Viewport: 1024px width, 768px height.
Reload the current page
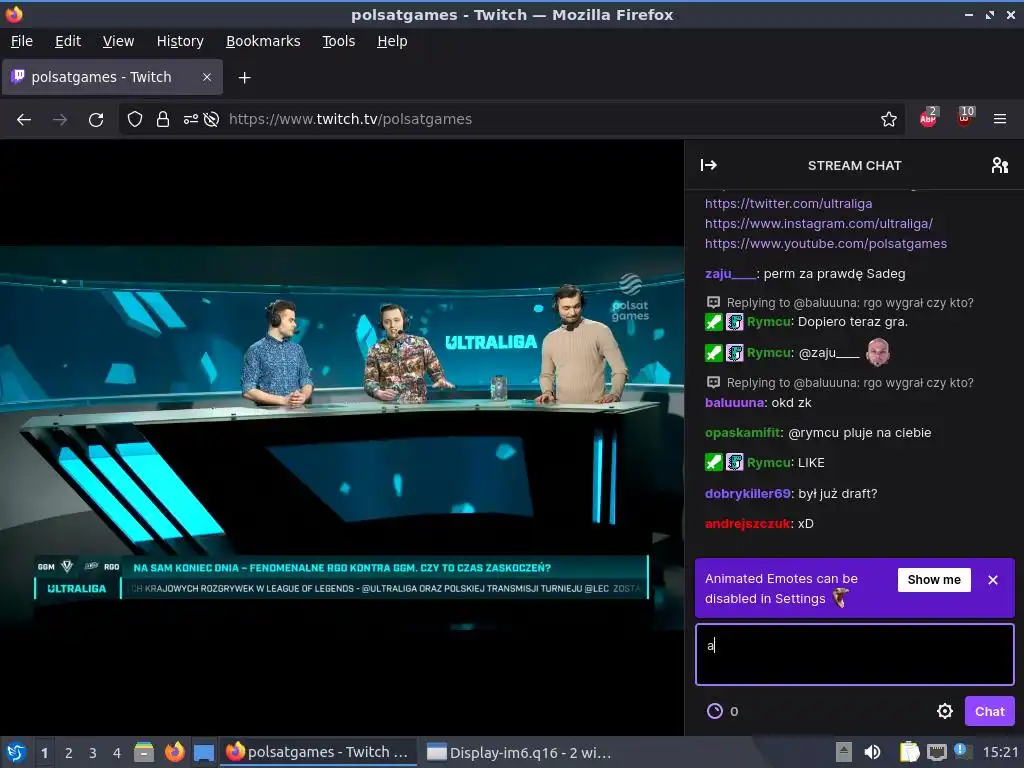(96, 119)
